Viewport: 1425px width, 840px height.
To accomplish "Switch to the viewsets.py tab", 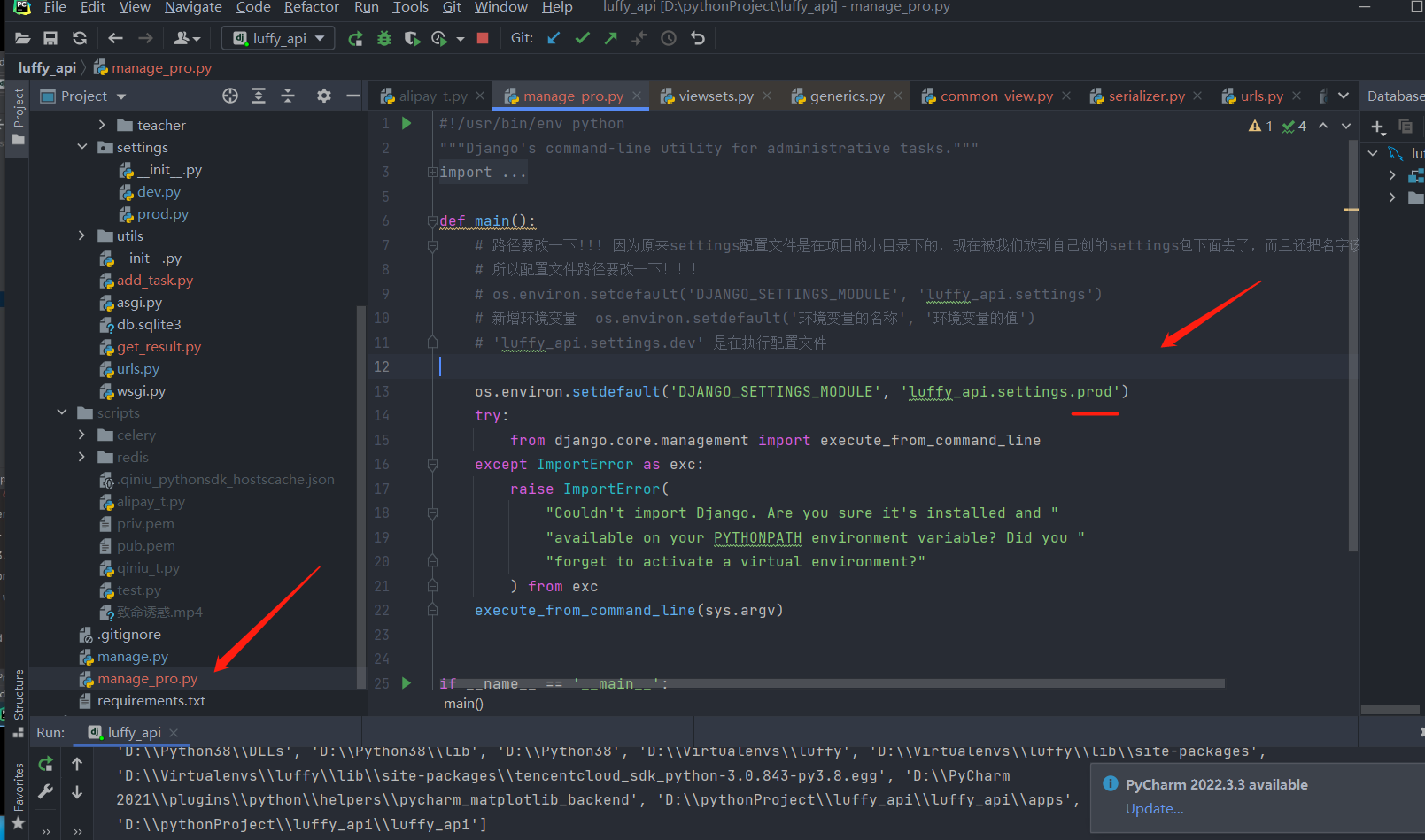I will click(716, 96).
